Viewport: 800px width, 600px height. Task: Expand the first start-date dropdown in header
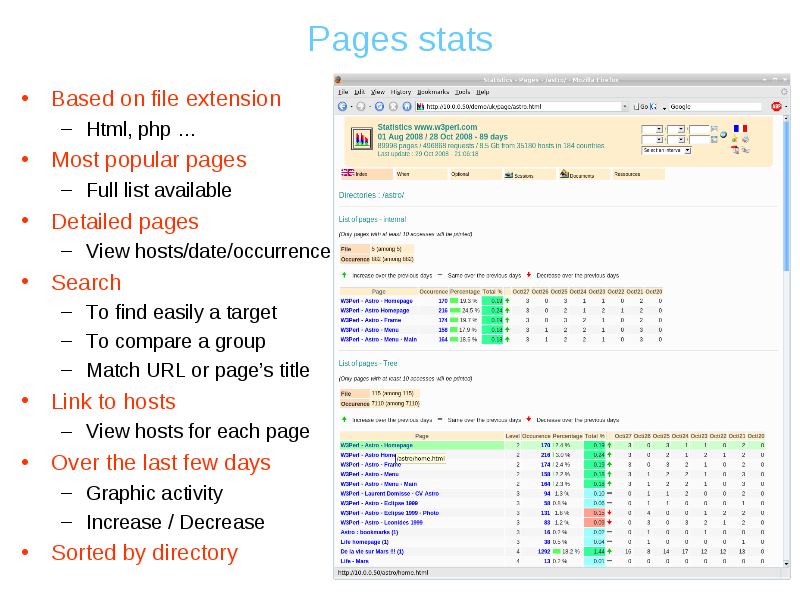click(652, 129)
